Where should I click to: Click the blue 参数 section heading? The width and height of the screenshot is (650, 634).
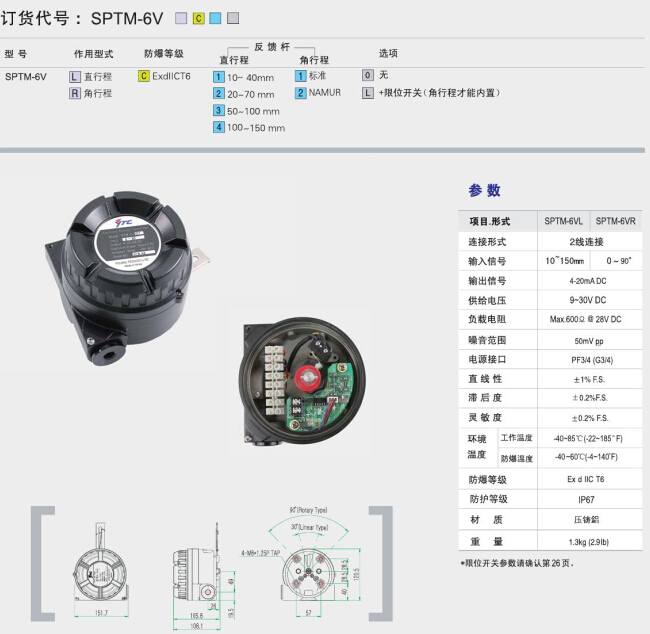tap(485, 190)
